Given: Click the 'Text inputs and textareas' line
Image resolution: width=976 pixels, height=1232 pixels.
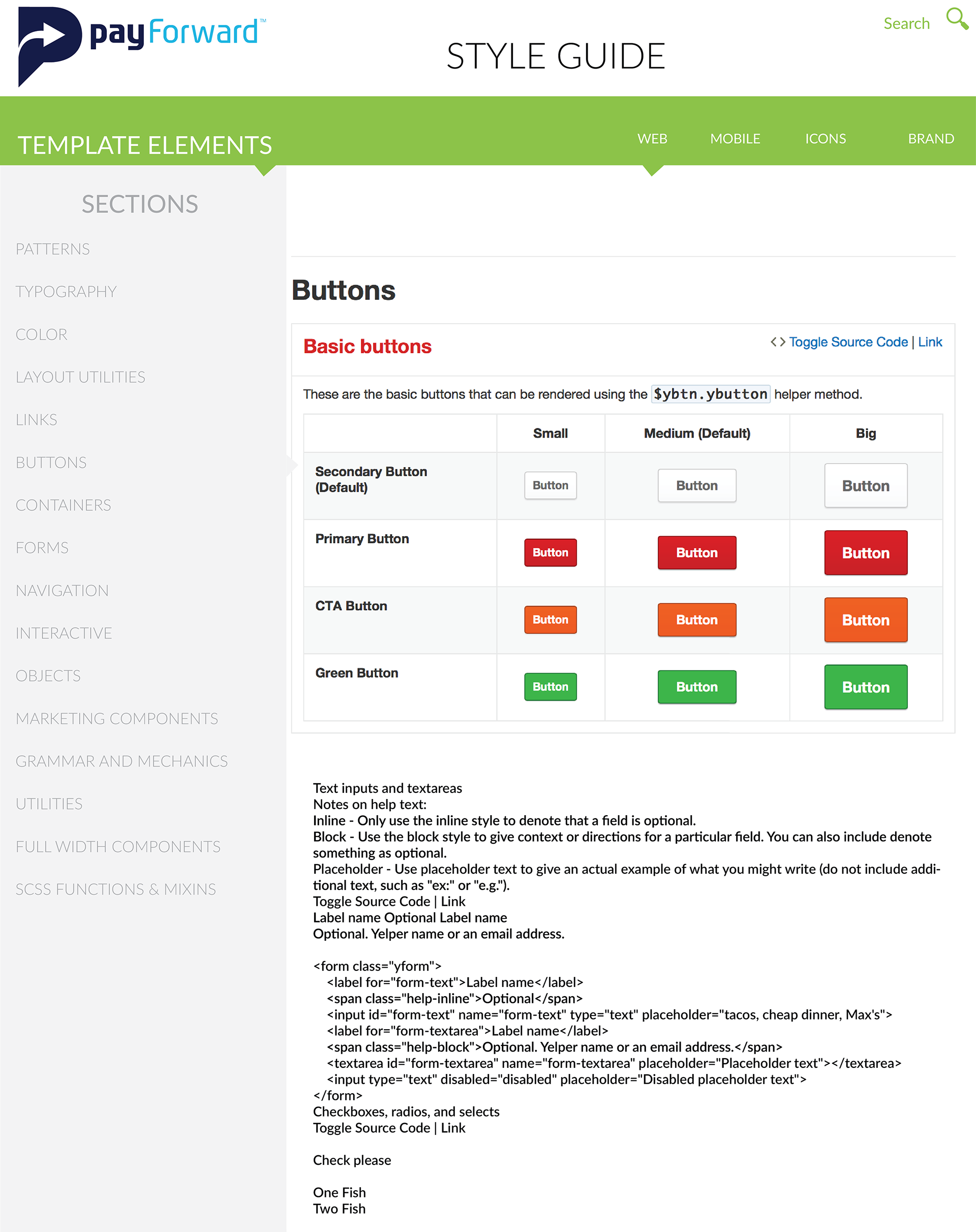Looking at the screenshot, I should coord(387,788).
